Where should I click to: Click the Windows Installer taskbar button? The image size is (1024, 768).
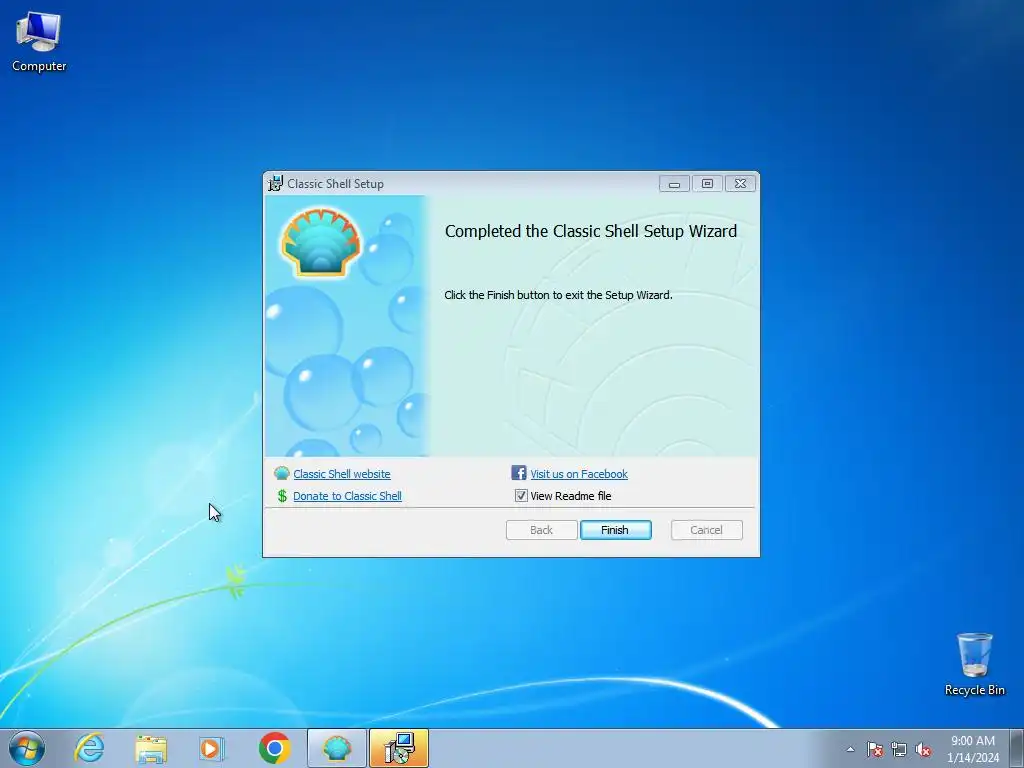pyautogui.click(x=399, y=748)
